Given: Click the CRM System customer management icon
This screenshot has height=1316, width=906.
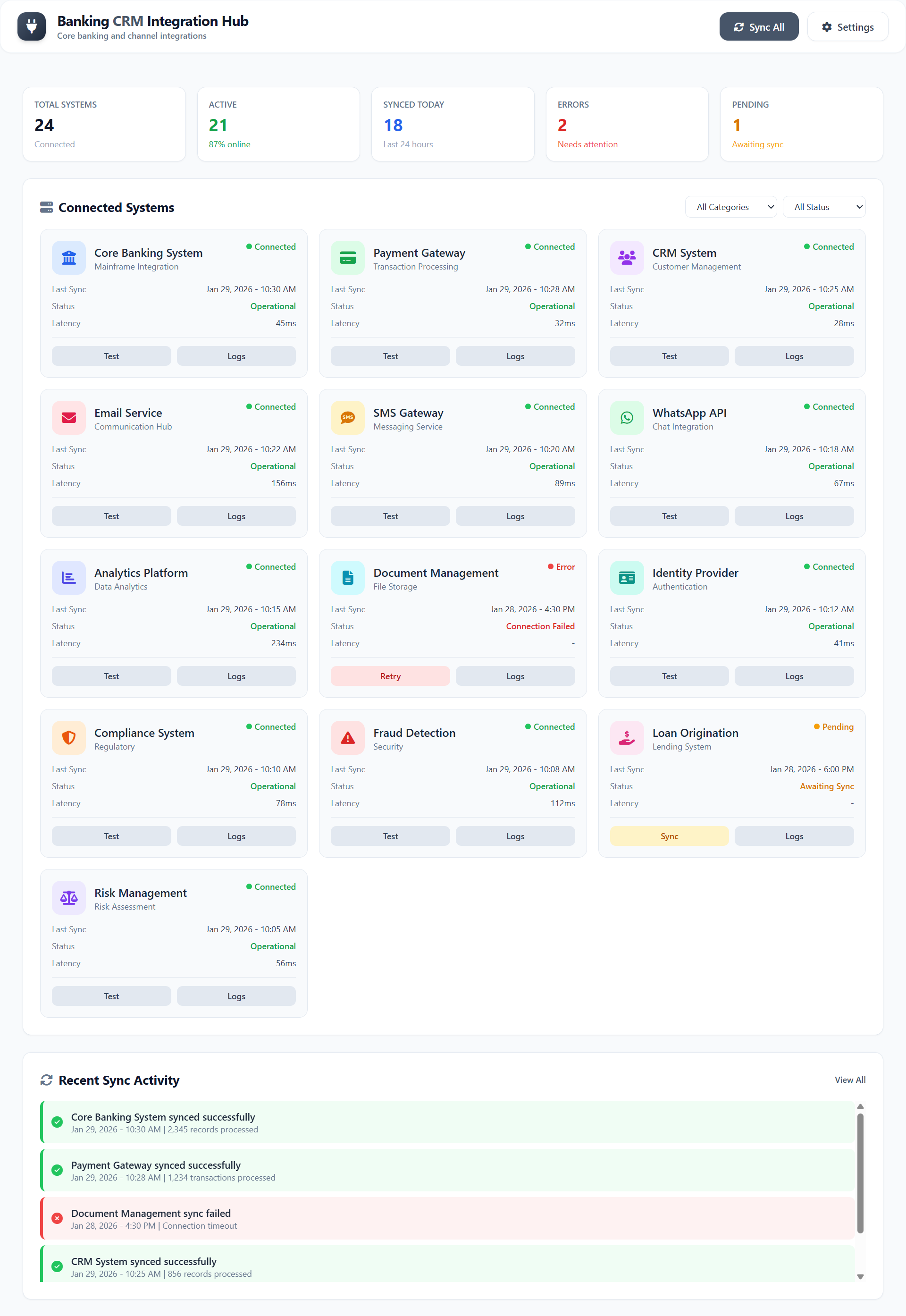Looking at the screenshot, I should tap(626, 257).
